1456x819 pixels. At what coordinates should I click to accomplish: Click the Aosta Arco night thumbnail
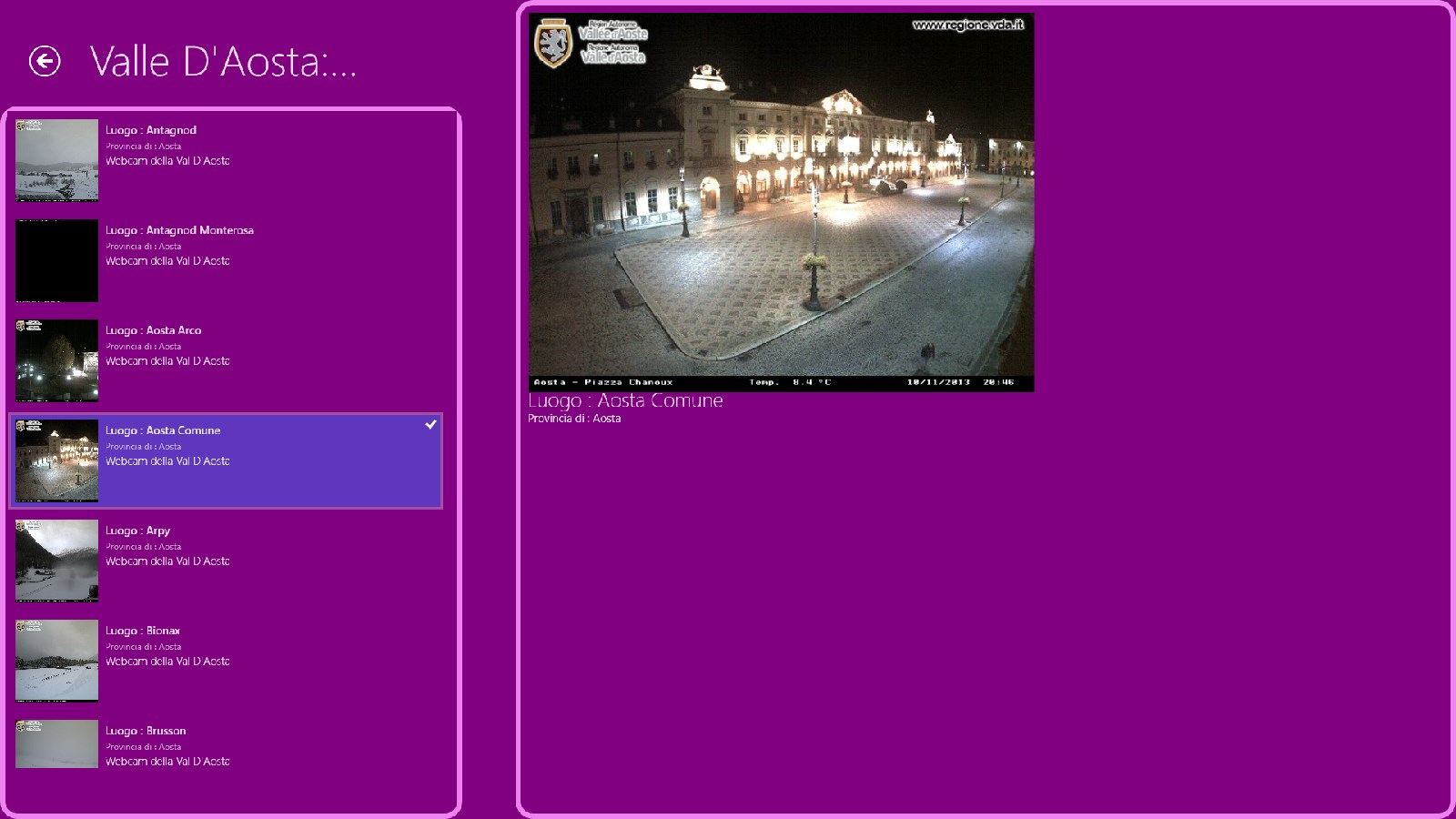pos(56,361)
